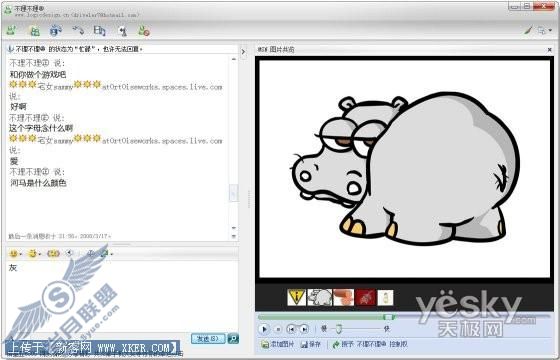Viewport: 560px width, 360px height.
Task: Click the 添加图片 add photos button
Action: click(x=278, y=344)
